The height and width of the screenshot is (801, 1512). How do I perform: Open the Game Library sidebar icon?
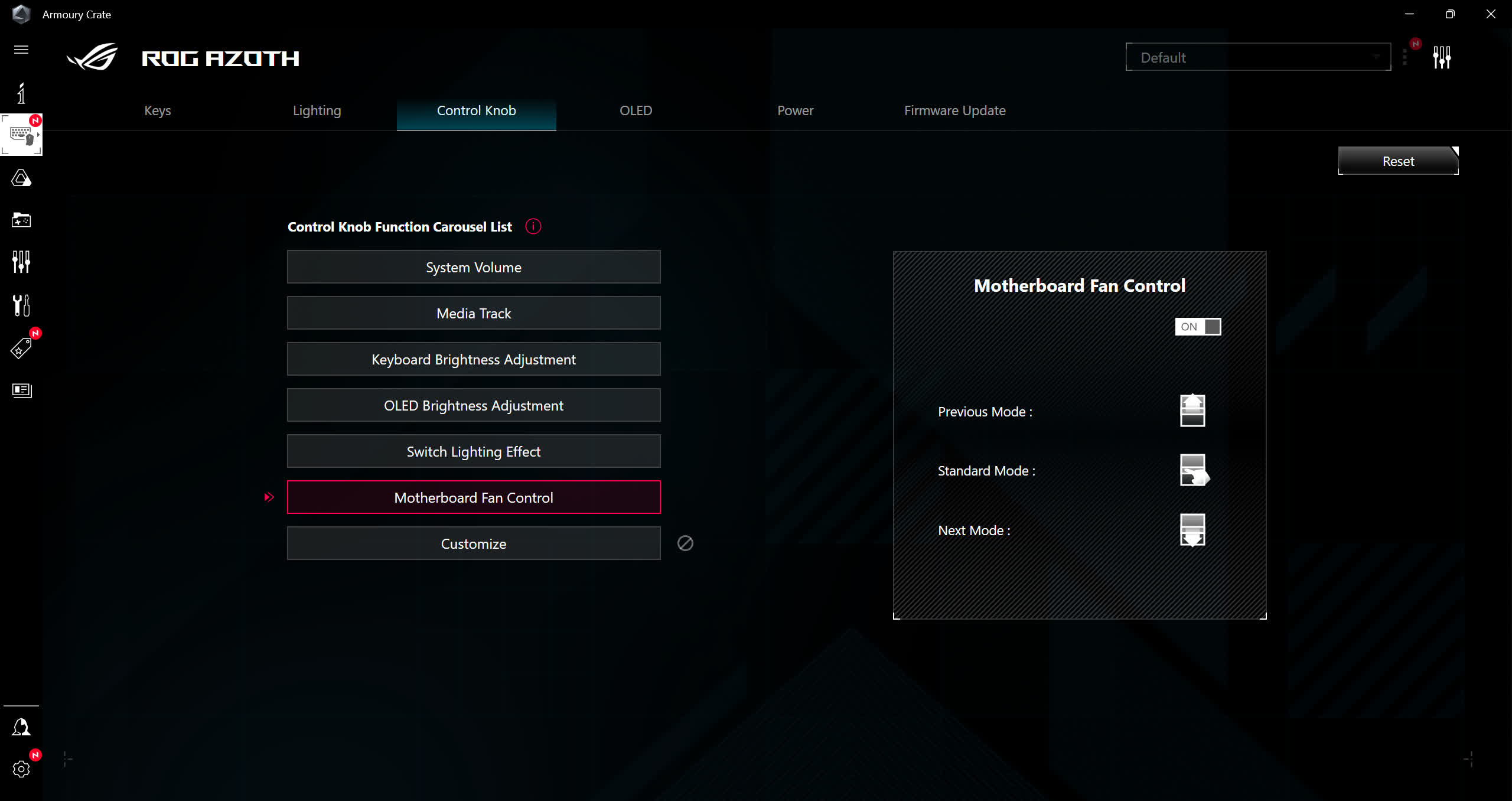[x=21, y=220]
